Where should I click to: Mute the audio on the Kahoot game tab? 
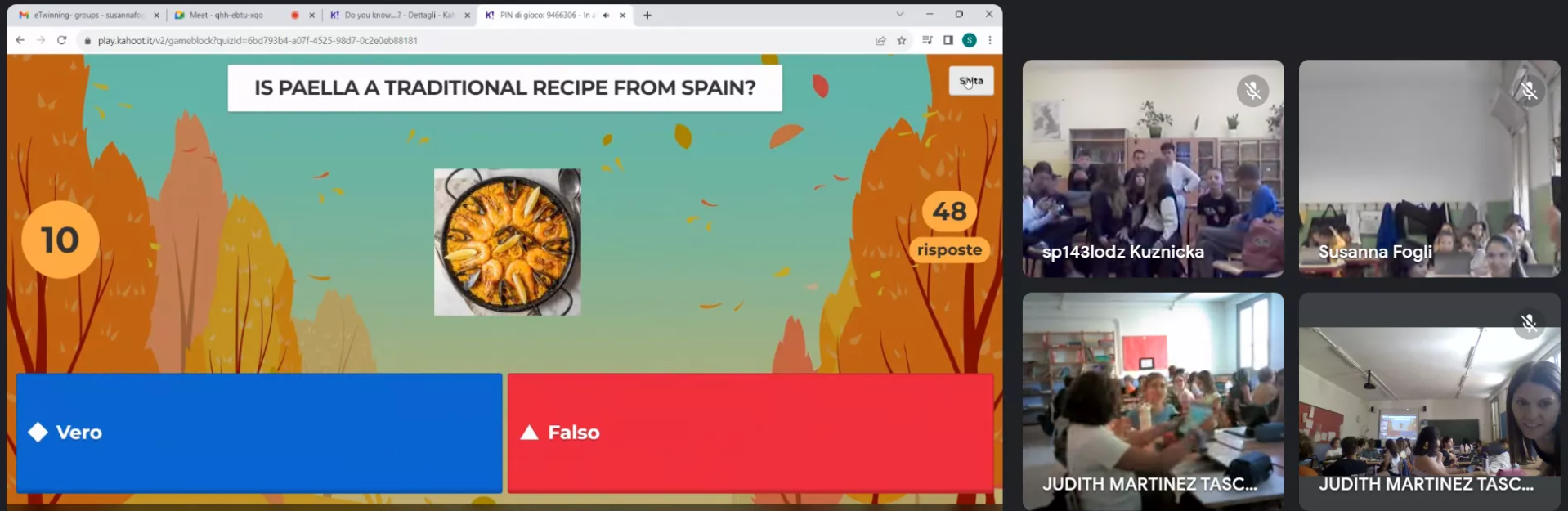click(x=606, y=15)
